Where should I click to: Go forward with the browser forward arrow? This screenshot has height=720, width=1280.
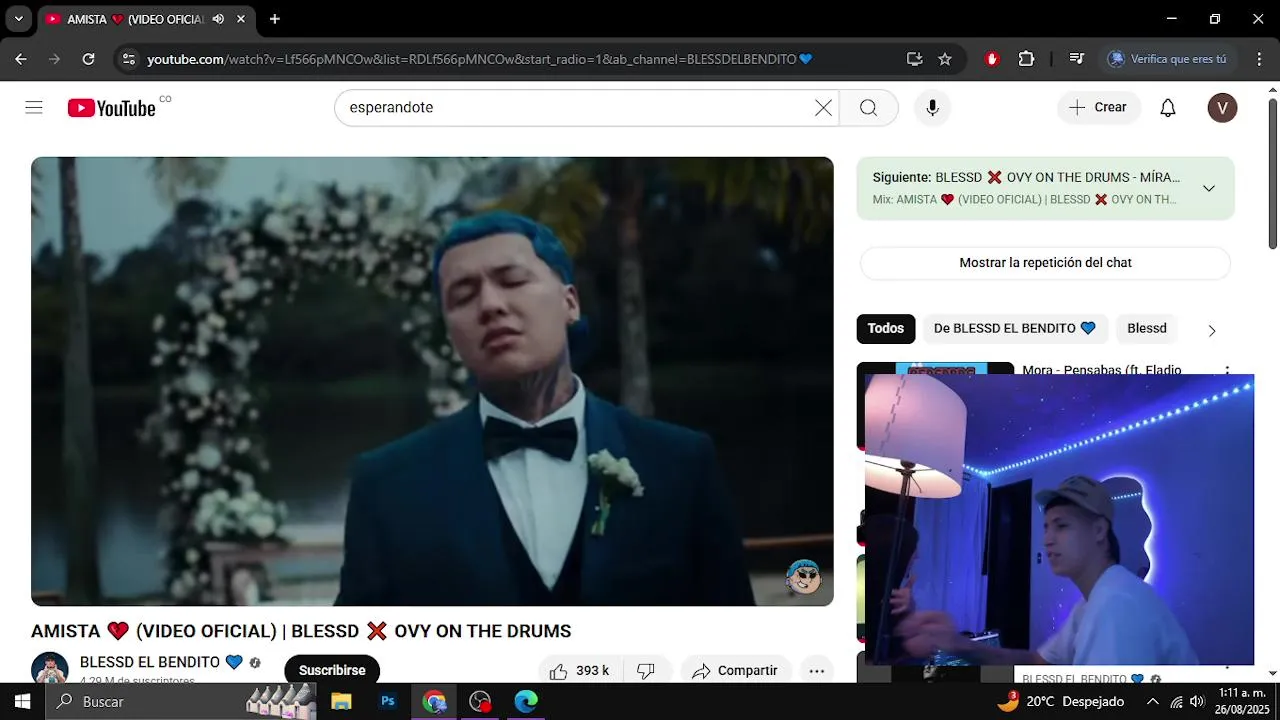pyautogui.click(x=55, y=59)
